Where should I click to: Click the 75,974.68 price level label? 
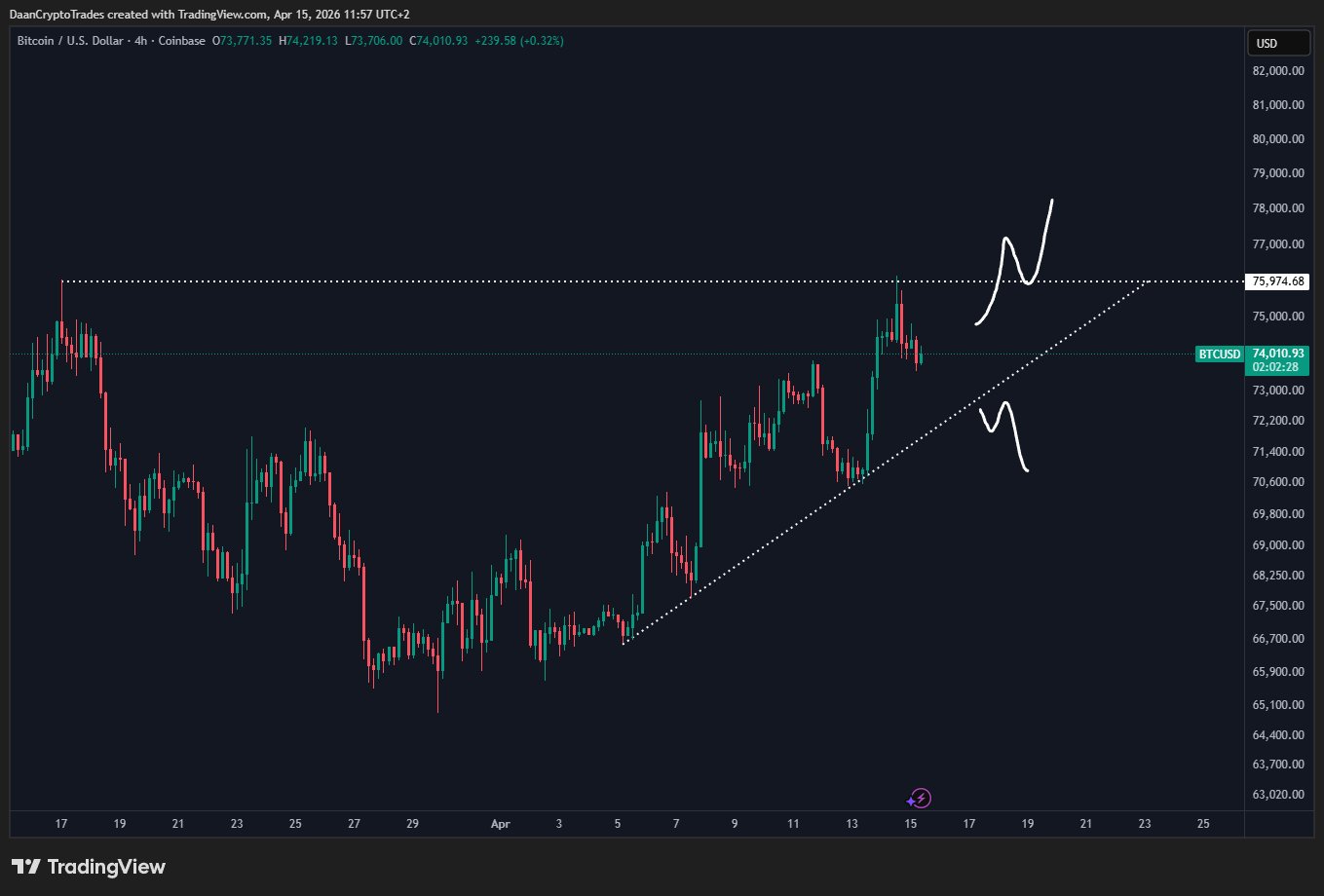(x=1275, y=281)
